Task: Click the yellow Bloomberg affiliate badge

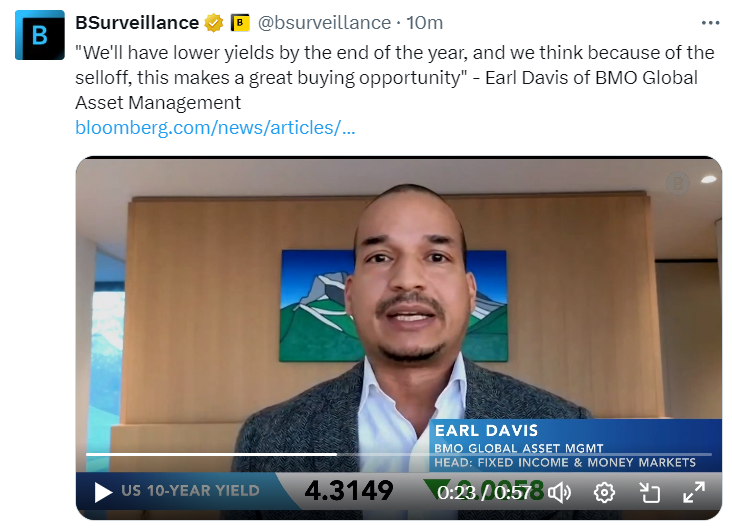Action: tap(240, 22)
